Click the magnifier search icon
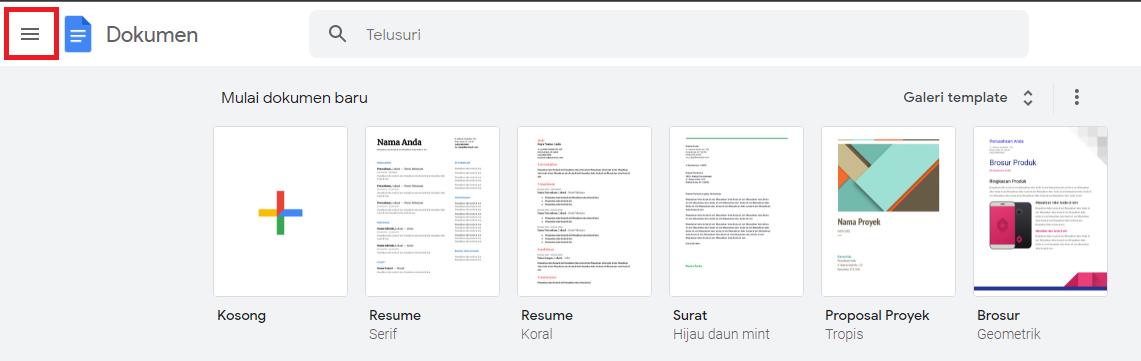 (338, 34)
